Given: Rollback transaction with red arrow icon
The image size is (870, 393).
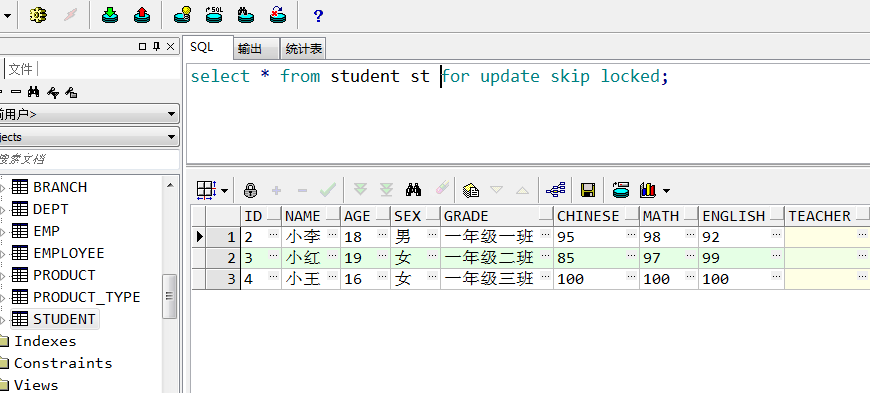Looking at the screenshot, I should pos(142,15).
